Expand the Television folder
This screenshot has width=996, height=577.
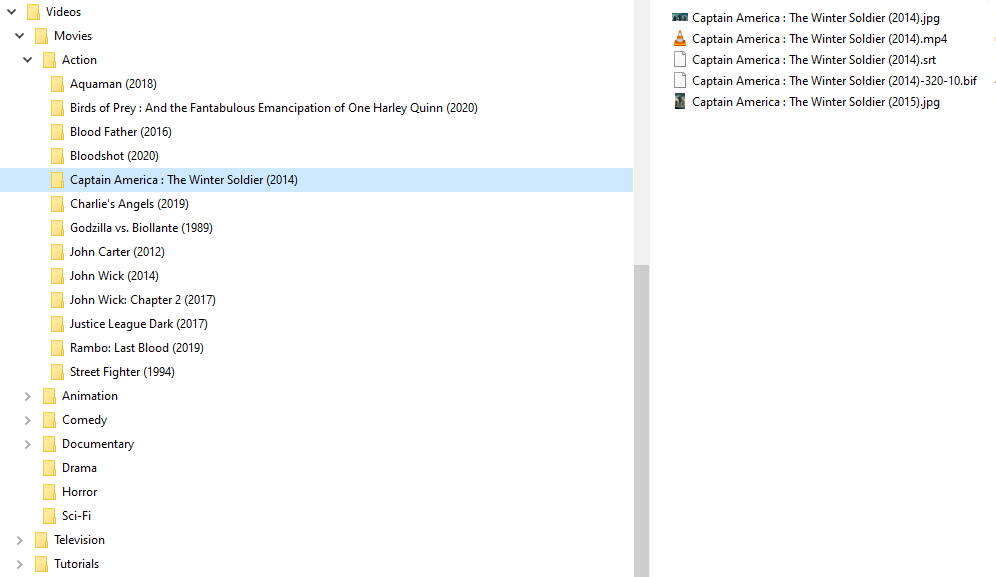pos(19,540)
